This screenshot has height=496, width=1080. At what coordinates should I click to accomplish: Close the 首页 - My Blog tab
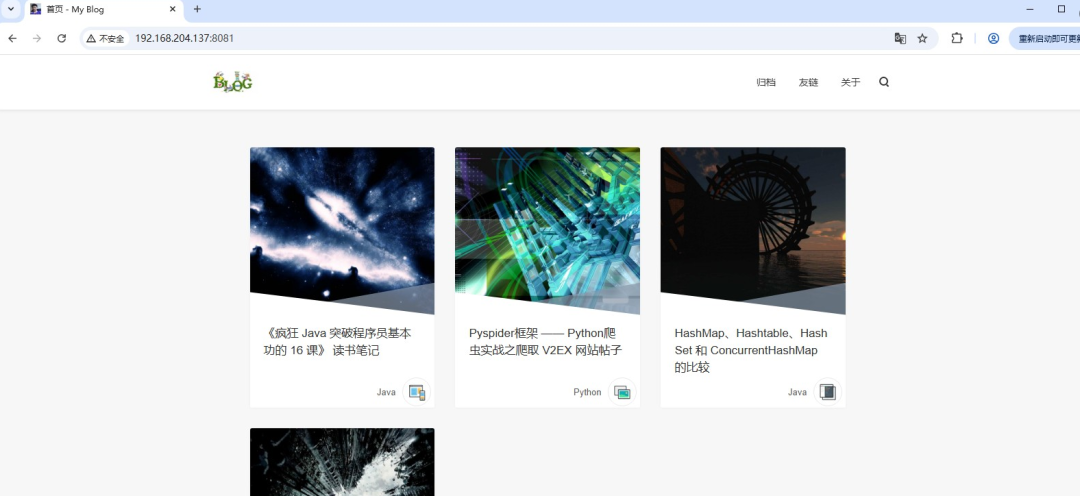tap(172, 10)
